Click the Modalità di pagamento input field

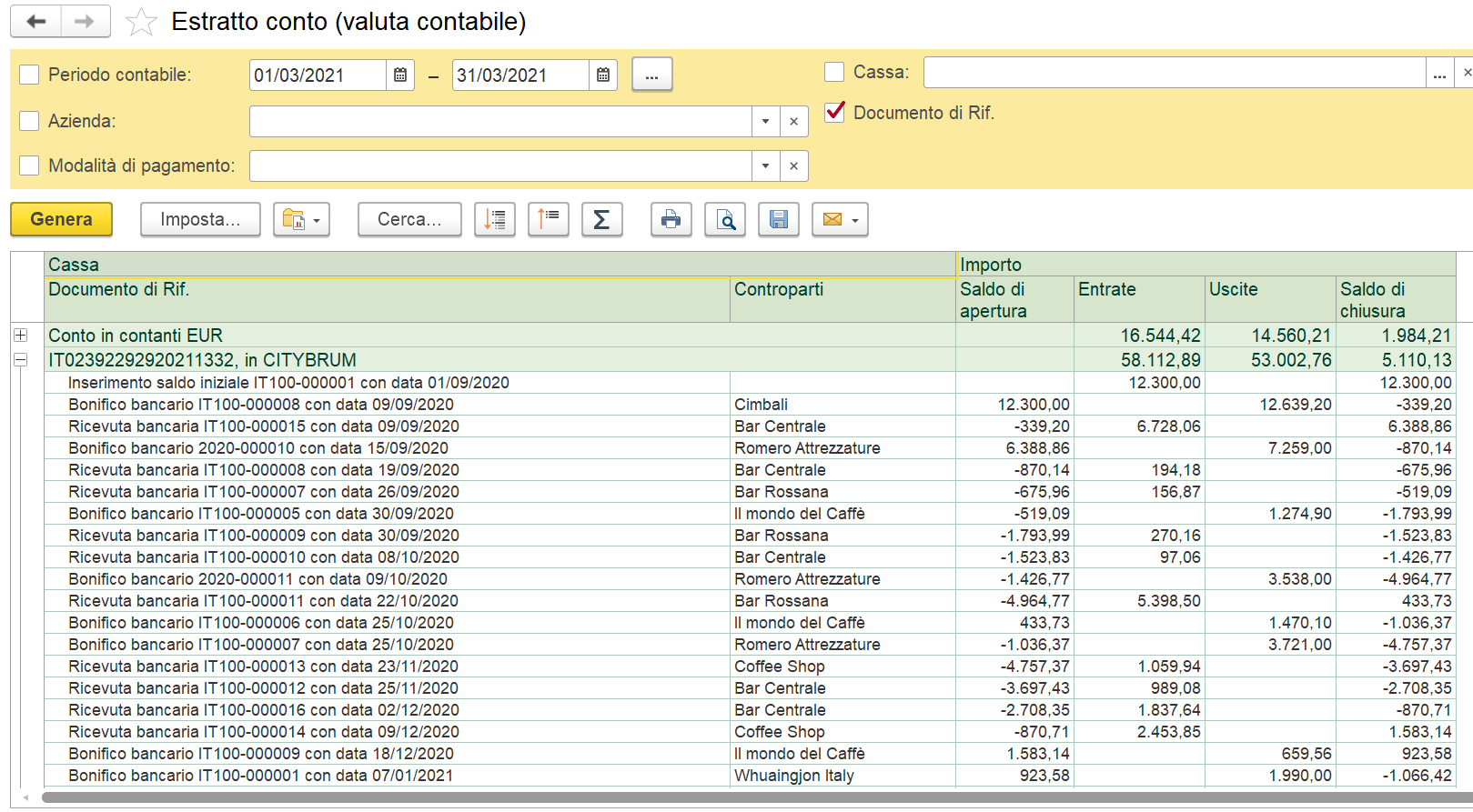[500, 165]
